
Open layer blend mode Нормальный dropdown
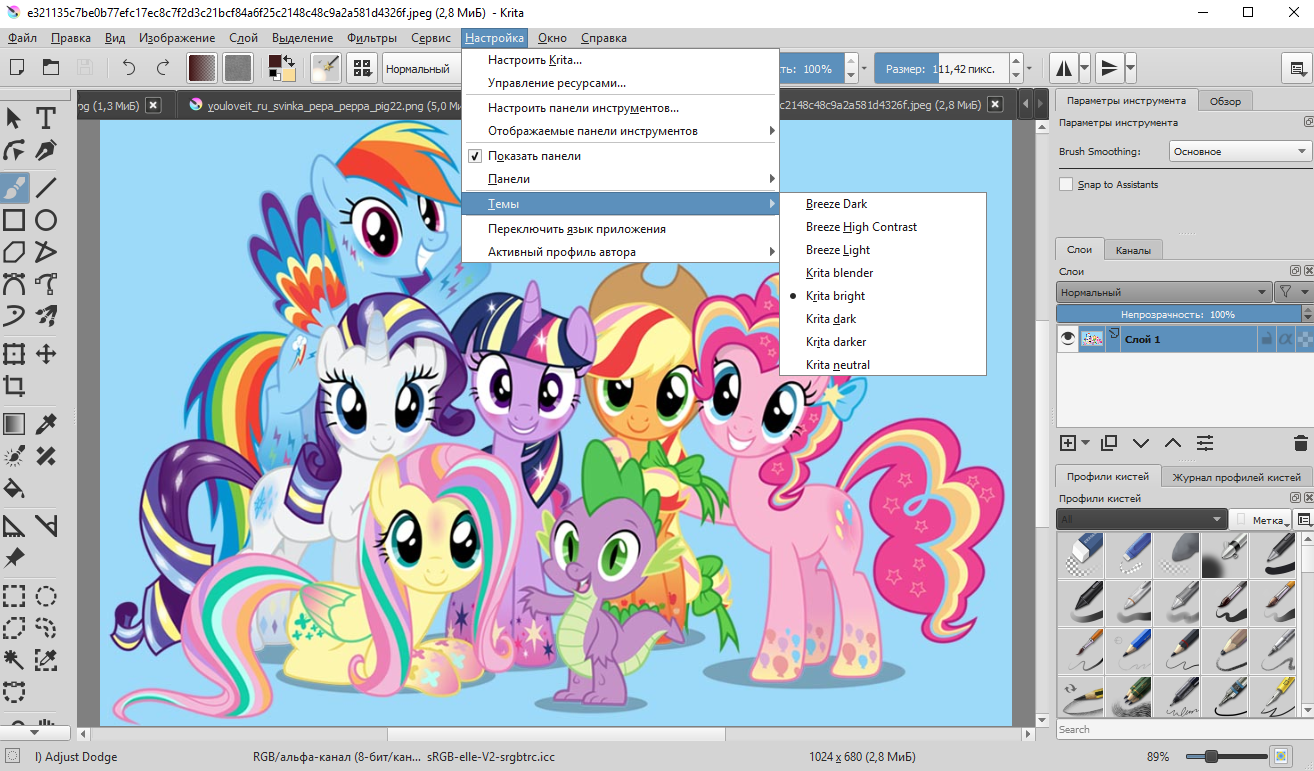1162,293
